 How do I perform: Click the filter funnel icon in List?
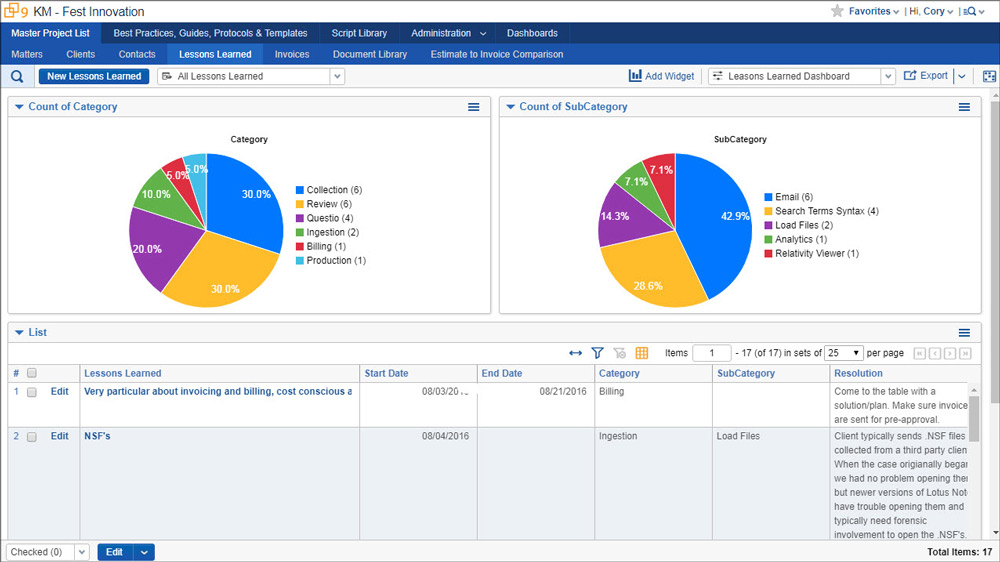(597, 353)
